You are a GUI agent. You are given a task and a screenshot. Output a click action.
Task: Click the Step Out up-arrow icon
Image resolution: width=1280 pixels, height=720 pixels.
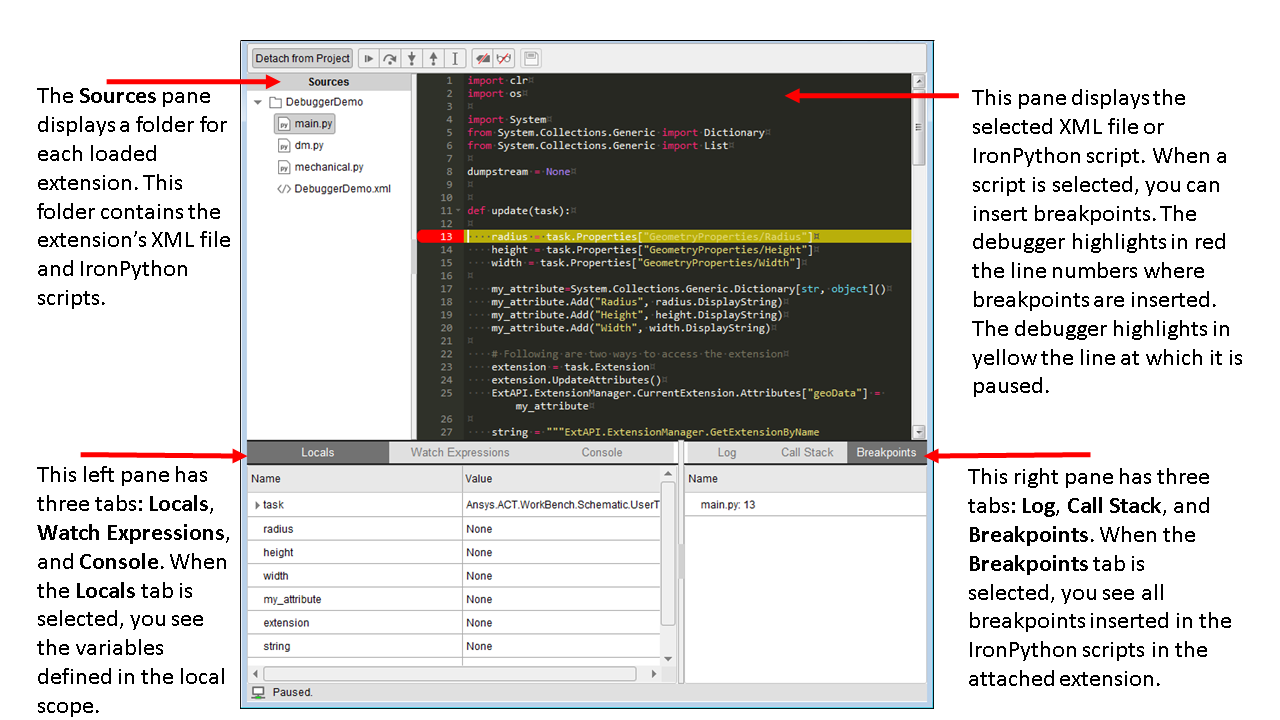(433, 59)
